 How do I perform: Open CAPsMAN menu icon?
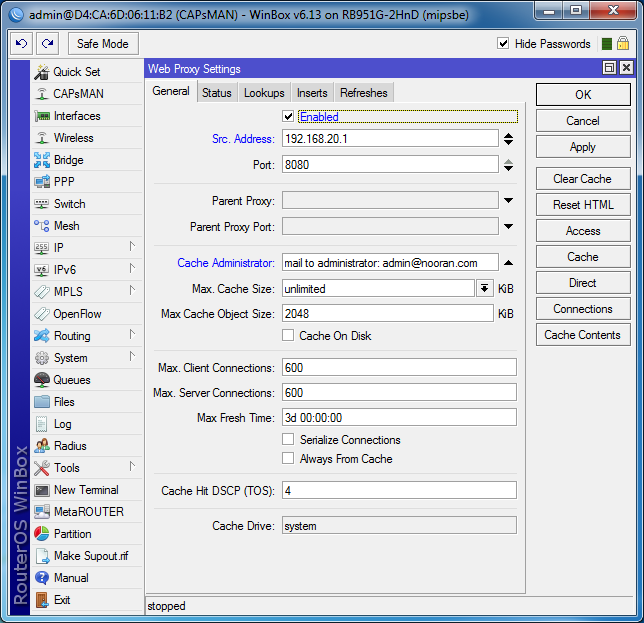pyautogui.click(x=41, y=94)
